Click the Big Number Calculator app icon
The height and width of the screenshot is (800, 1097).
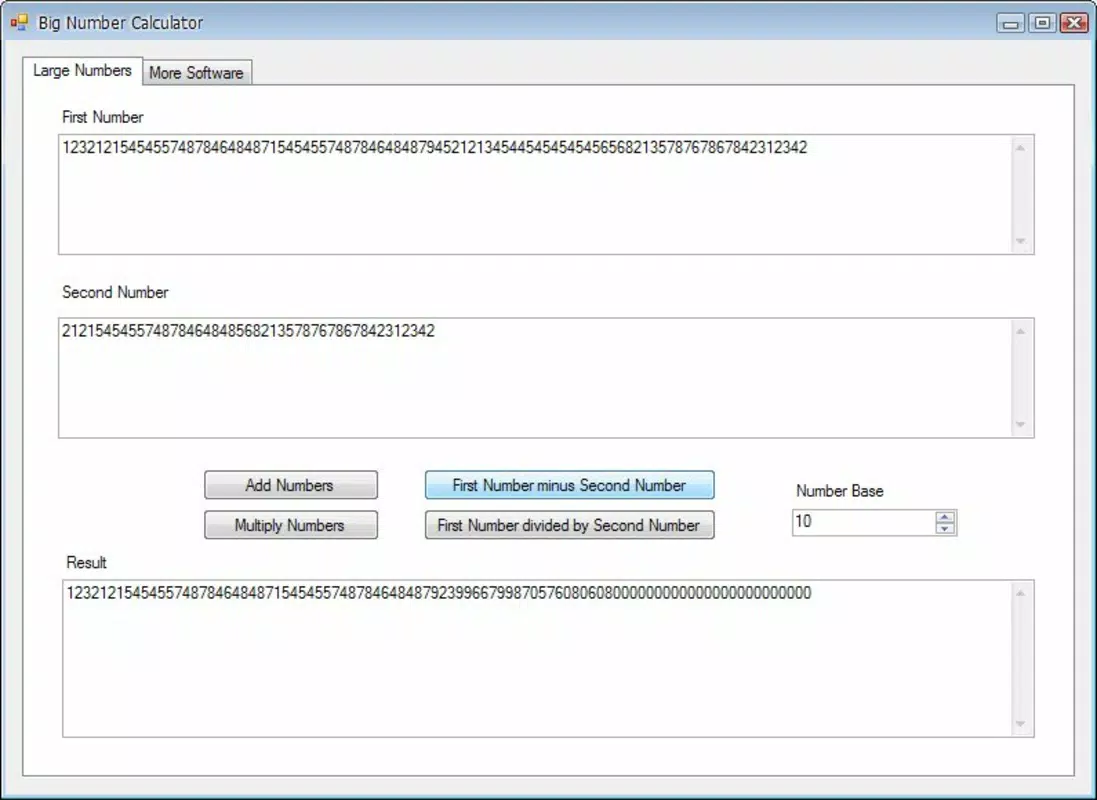click(x=19, y=22)
